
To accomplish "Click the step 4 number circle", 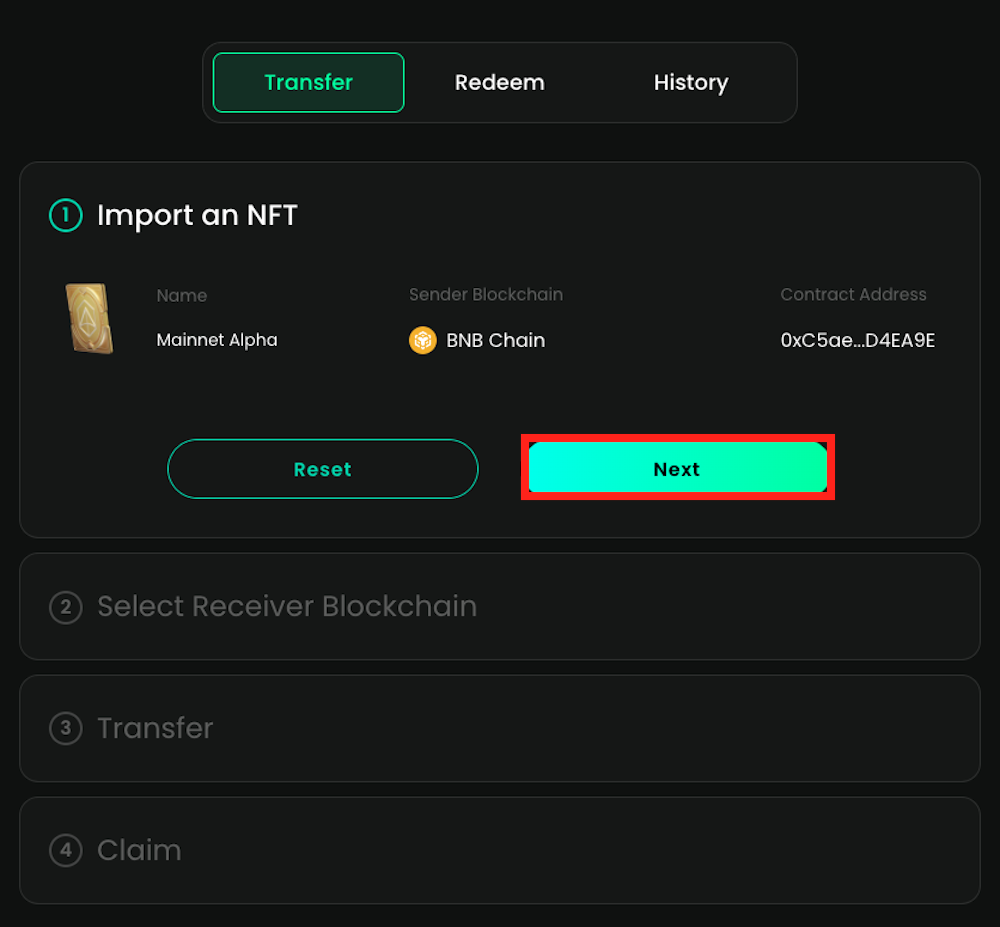I will pyautogui.click(x=66, y=850).
